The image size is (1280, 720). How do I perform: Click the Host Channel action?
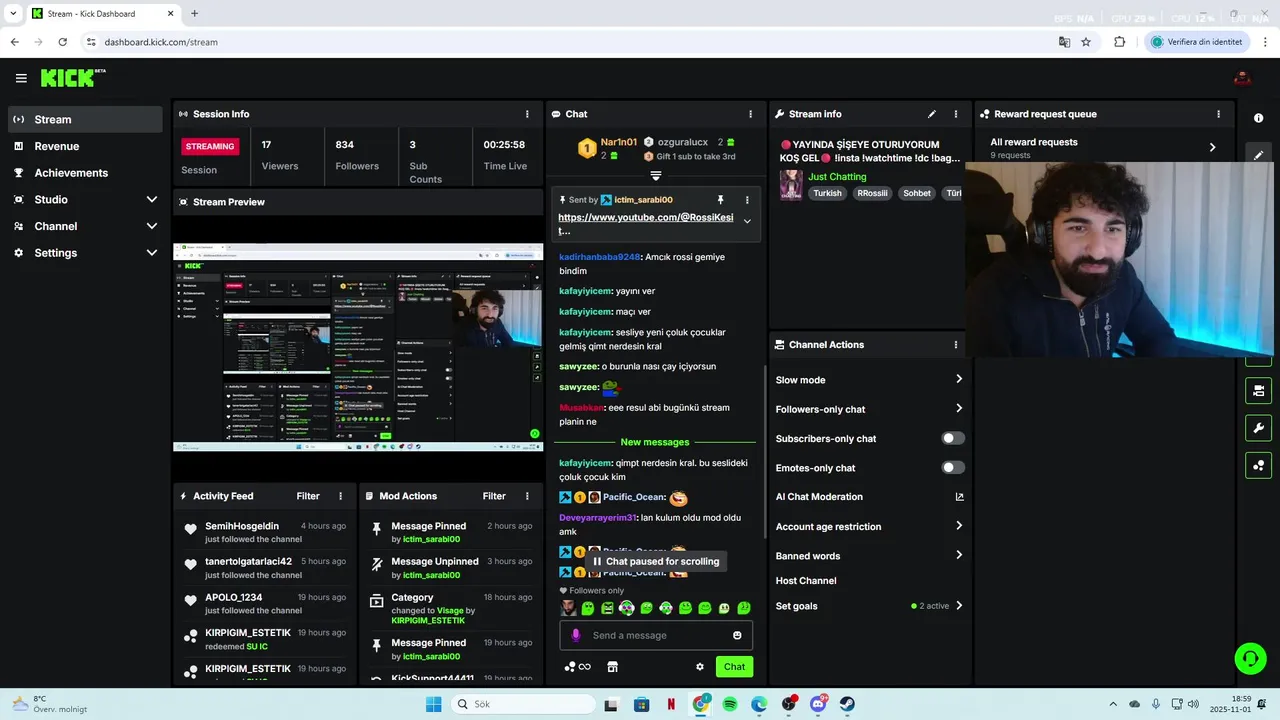pos(806,581)
